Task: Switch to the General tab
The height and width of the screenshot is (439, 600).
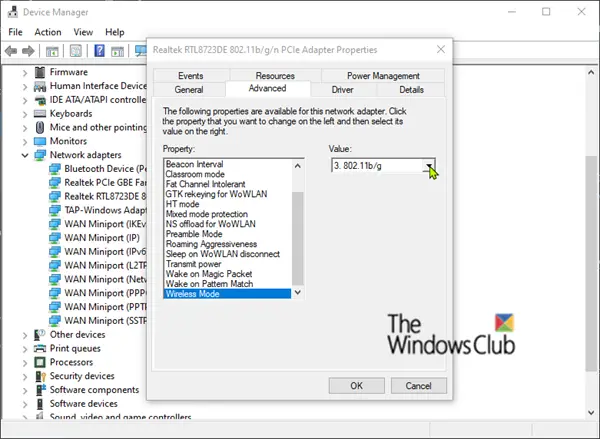Action: pyautogui.click(x=189, y=90)
